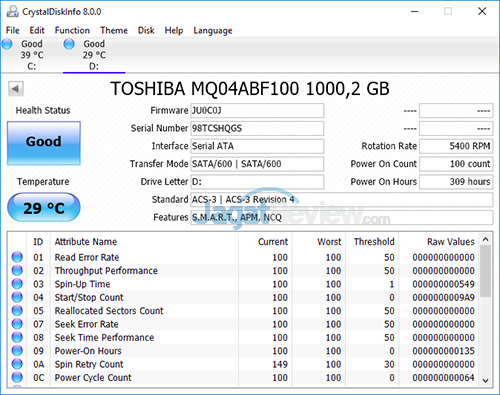Open the Function menu

click(72, 30)
